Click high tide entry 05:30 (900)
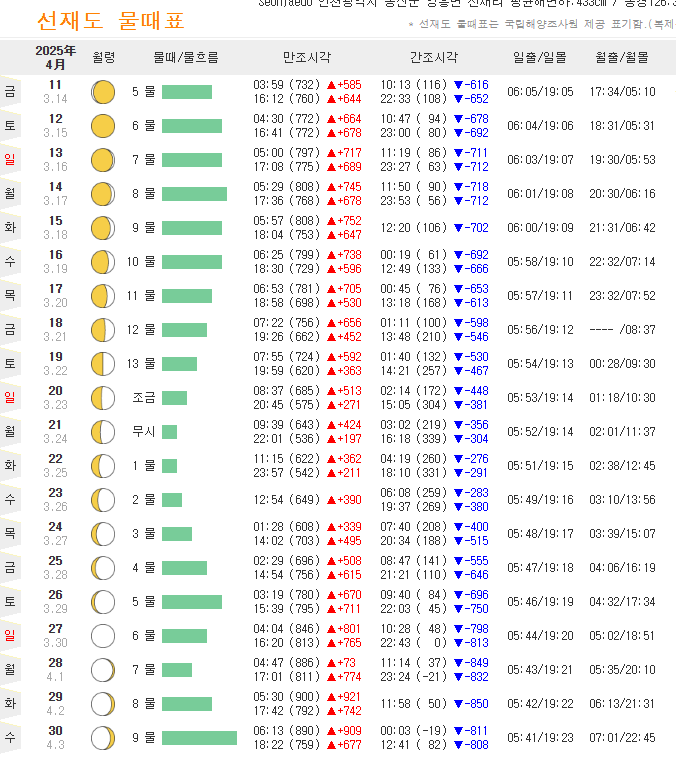 pyautogui.click(x=287, y=697)
